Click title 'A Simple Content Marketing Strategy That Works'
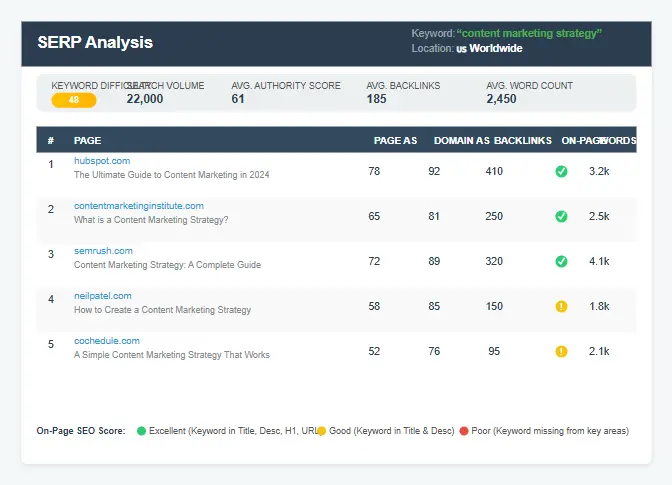The image size is (672, 485). [x=171, y=355]
